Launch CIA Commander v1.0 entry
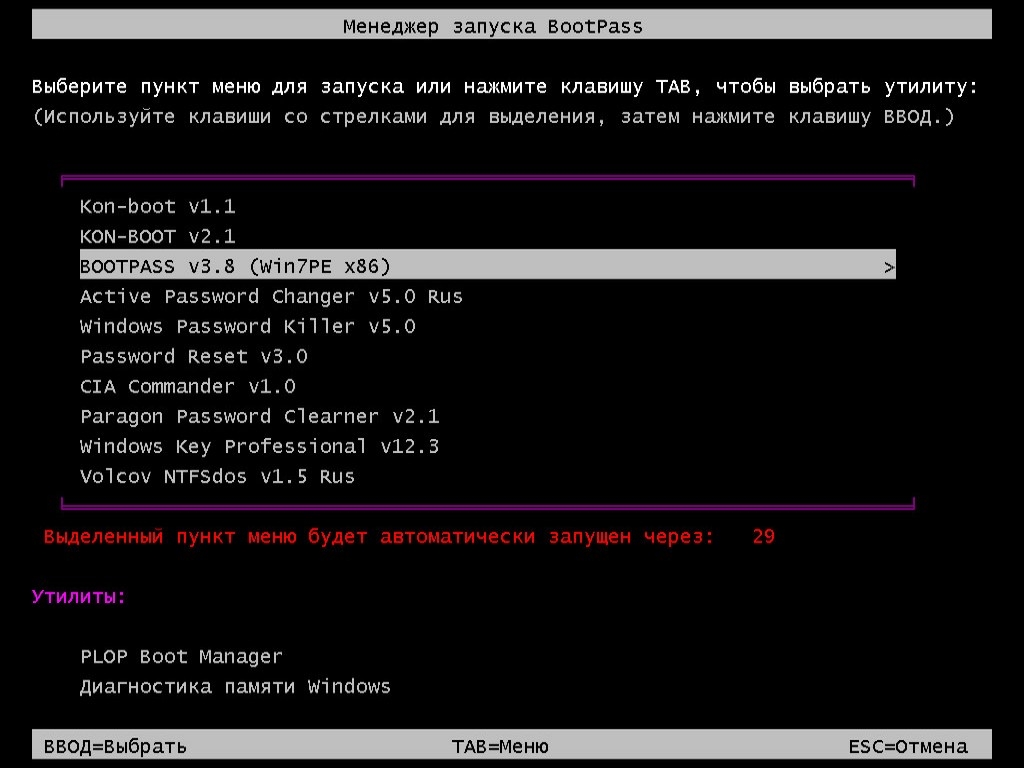This screenshot has width=1024, height=768. pos(187,387)
